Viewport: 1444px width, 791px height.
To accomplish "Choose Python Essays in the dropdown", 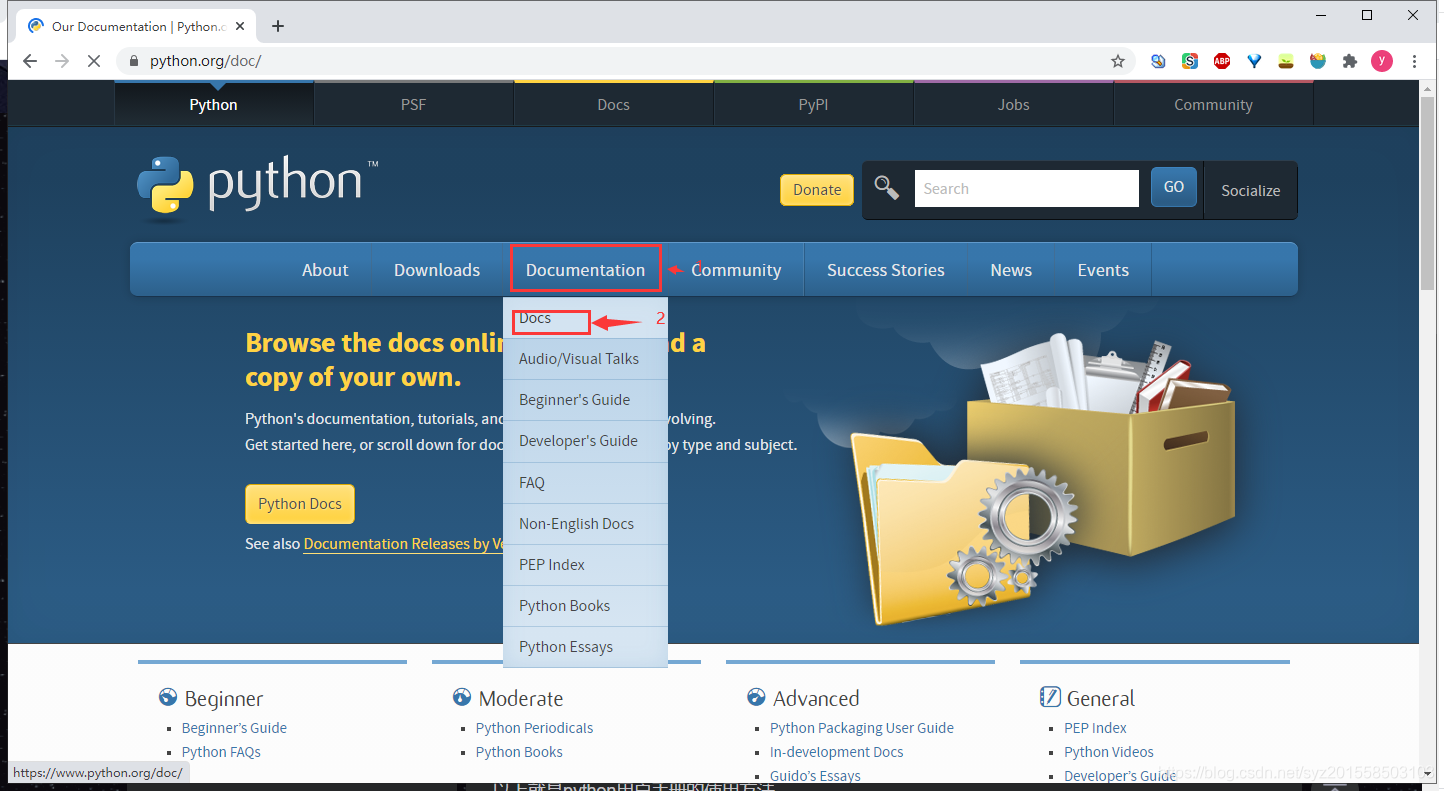I will (x=585, y=647).
